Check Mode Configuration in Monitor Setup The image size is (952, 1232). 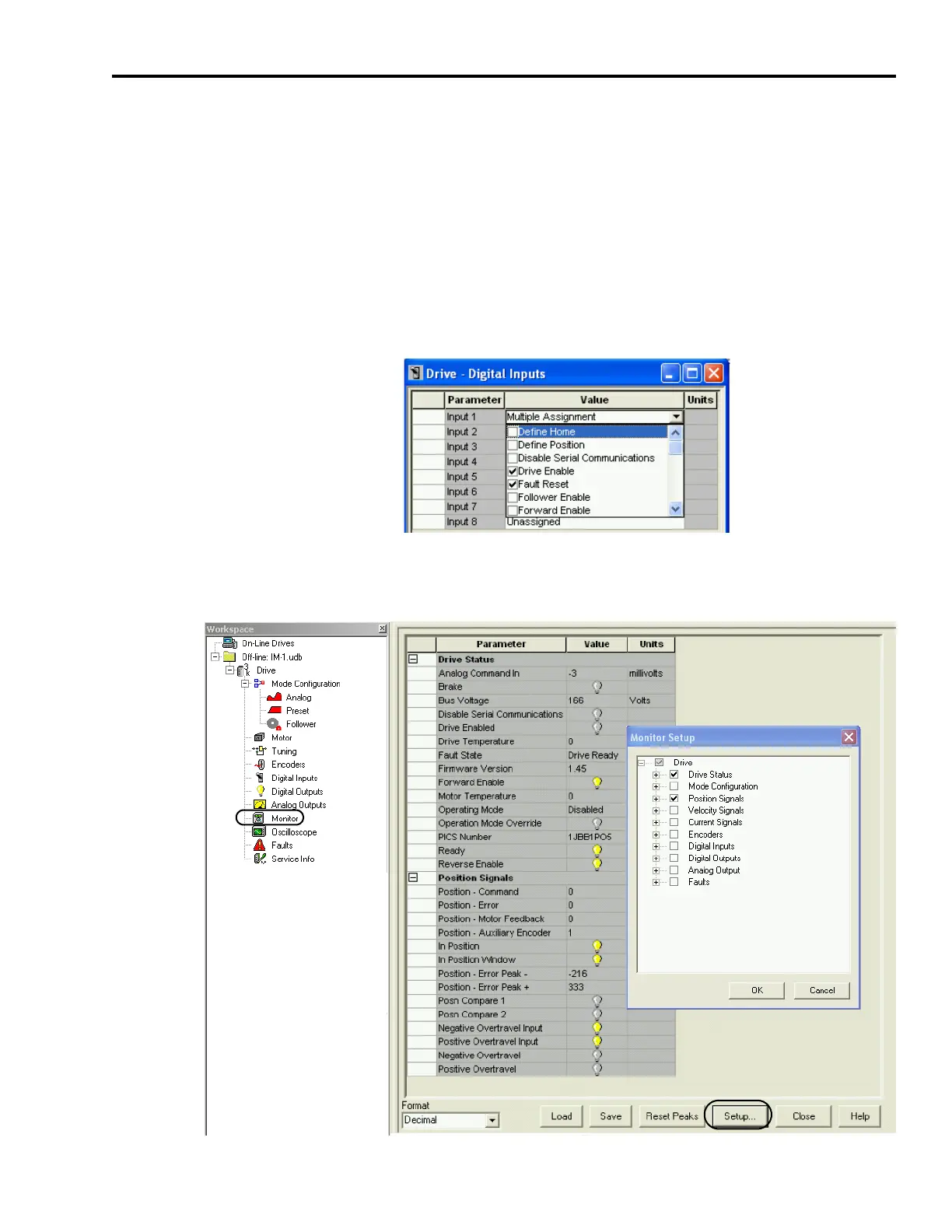pyautogui.click(x=674, y=786)
